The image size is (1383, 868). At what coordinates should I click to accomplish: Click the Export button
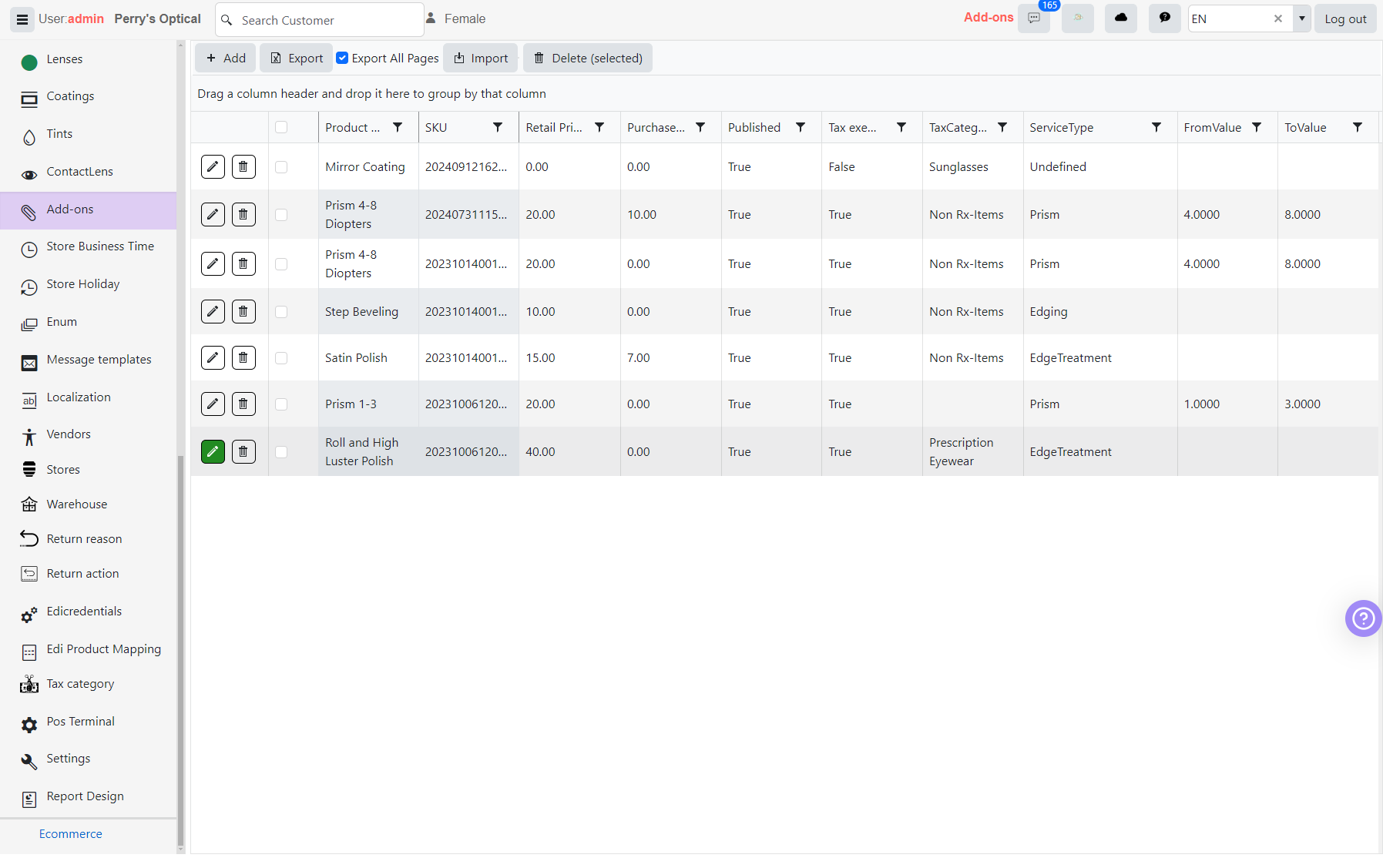(297, 58)
